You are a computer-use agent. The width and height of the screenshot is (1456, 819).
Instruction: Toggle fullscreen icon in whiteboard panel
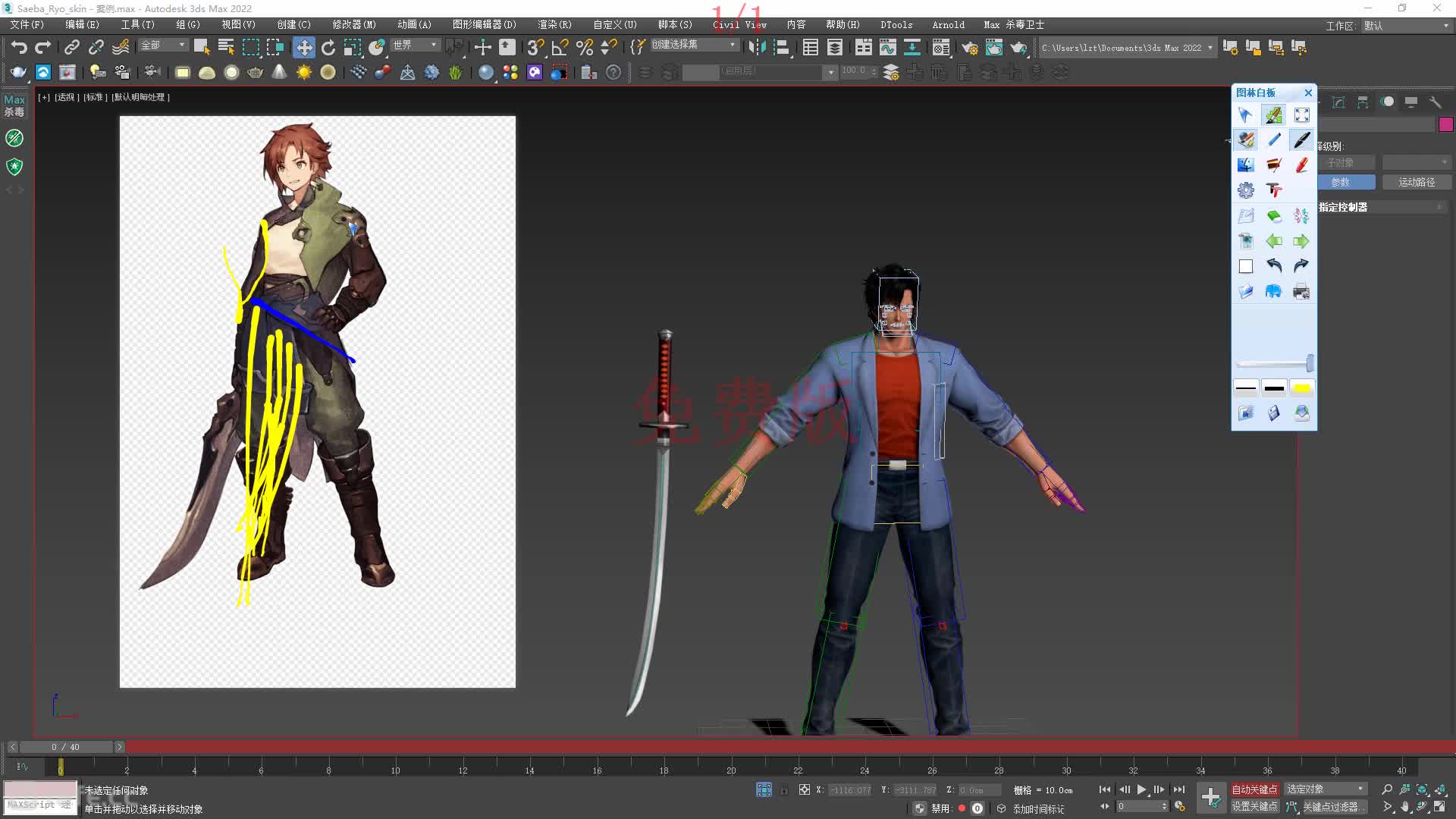point(1302,115)
